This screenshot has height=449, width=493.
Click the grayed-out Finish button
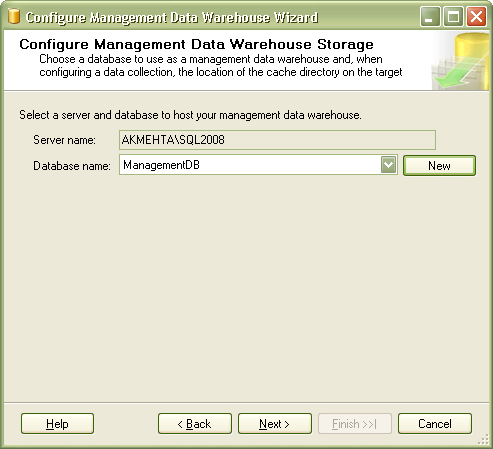355,424
